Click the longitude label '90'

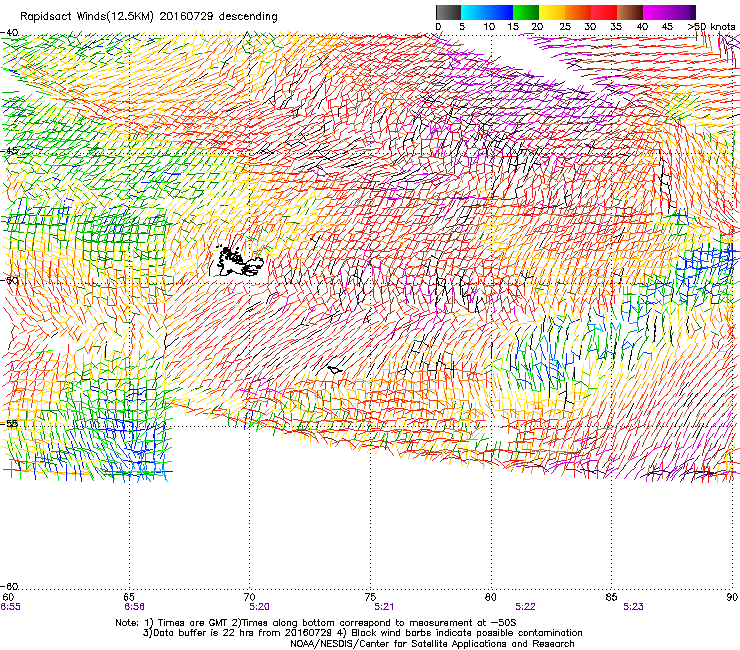pyautogui.click(x=732, y=597)
